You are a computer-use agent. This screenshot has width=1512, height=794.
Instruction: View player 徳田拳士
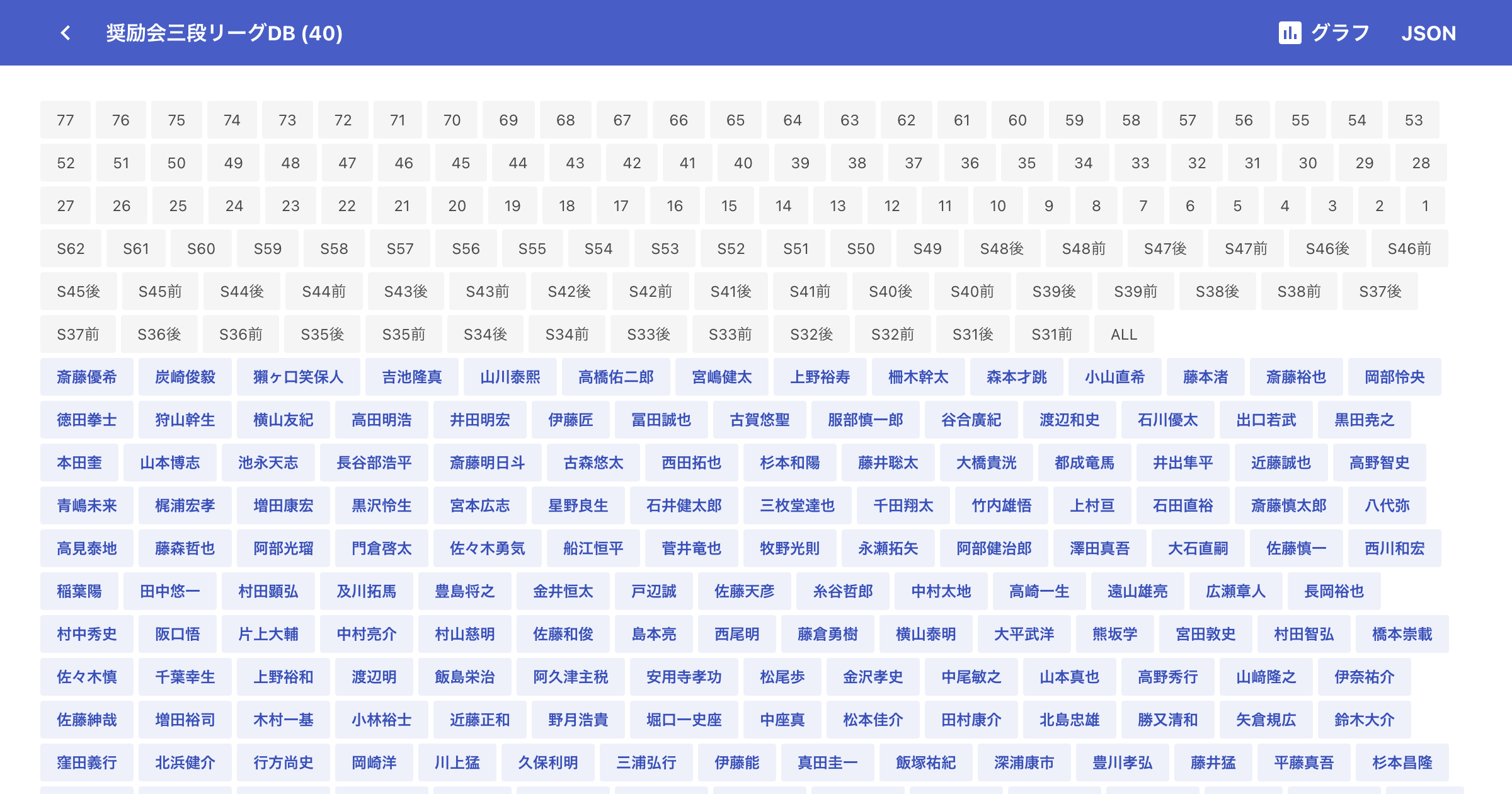(87, 420)
